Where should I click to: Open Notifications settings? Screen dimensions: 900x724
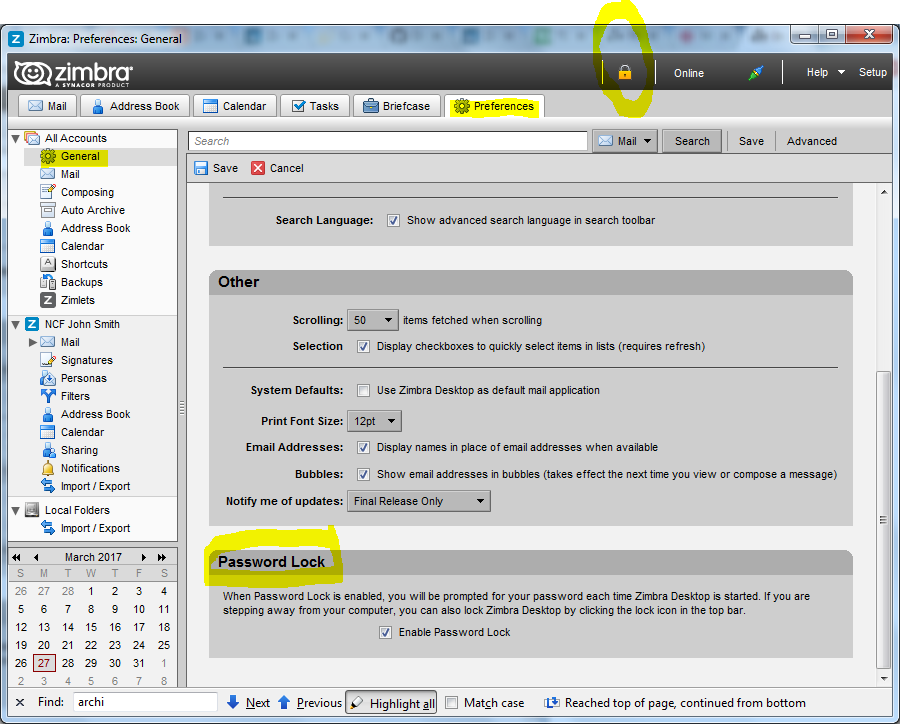(90, 468)
